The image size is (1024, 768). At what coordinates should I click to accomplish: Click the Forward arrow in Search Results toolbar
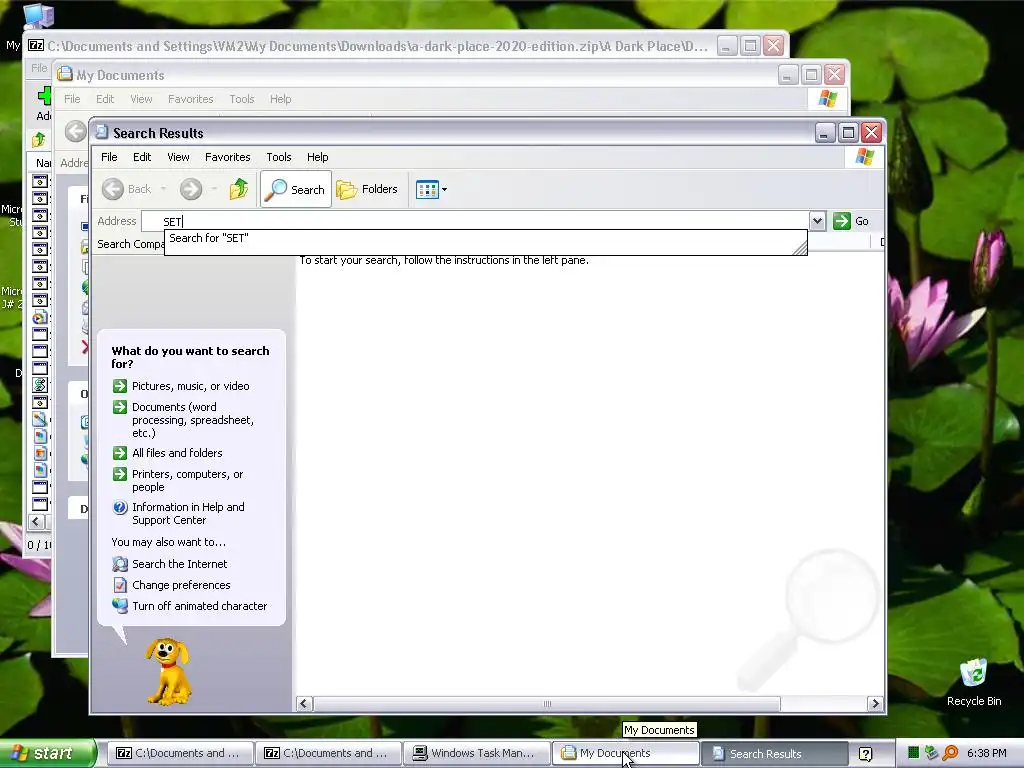pos(191,189)
